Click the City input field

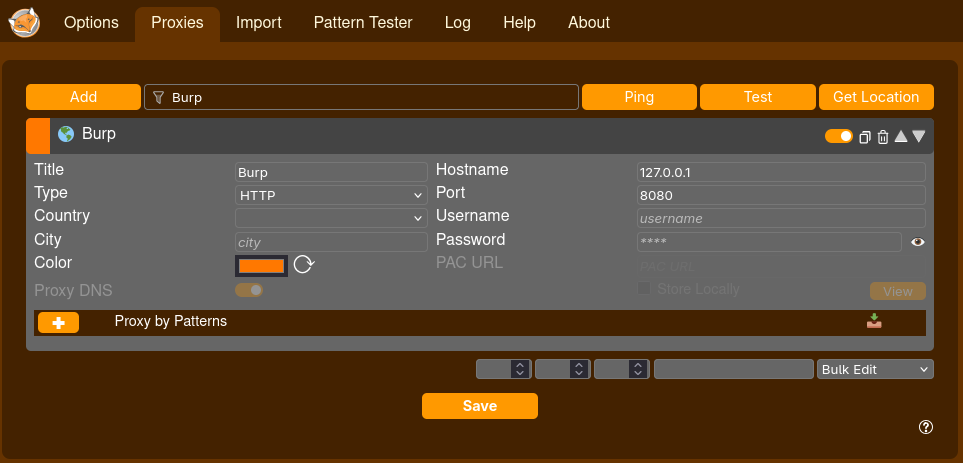[332, 242]
